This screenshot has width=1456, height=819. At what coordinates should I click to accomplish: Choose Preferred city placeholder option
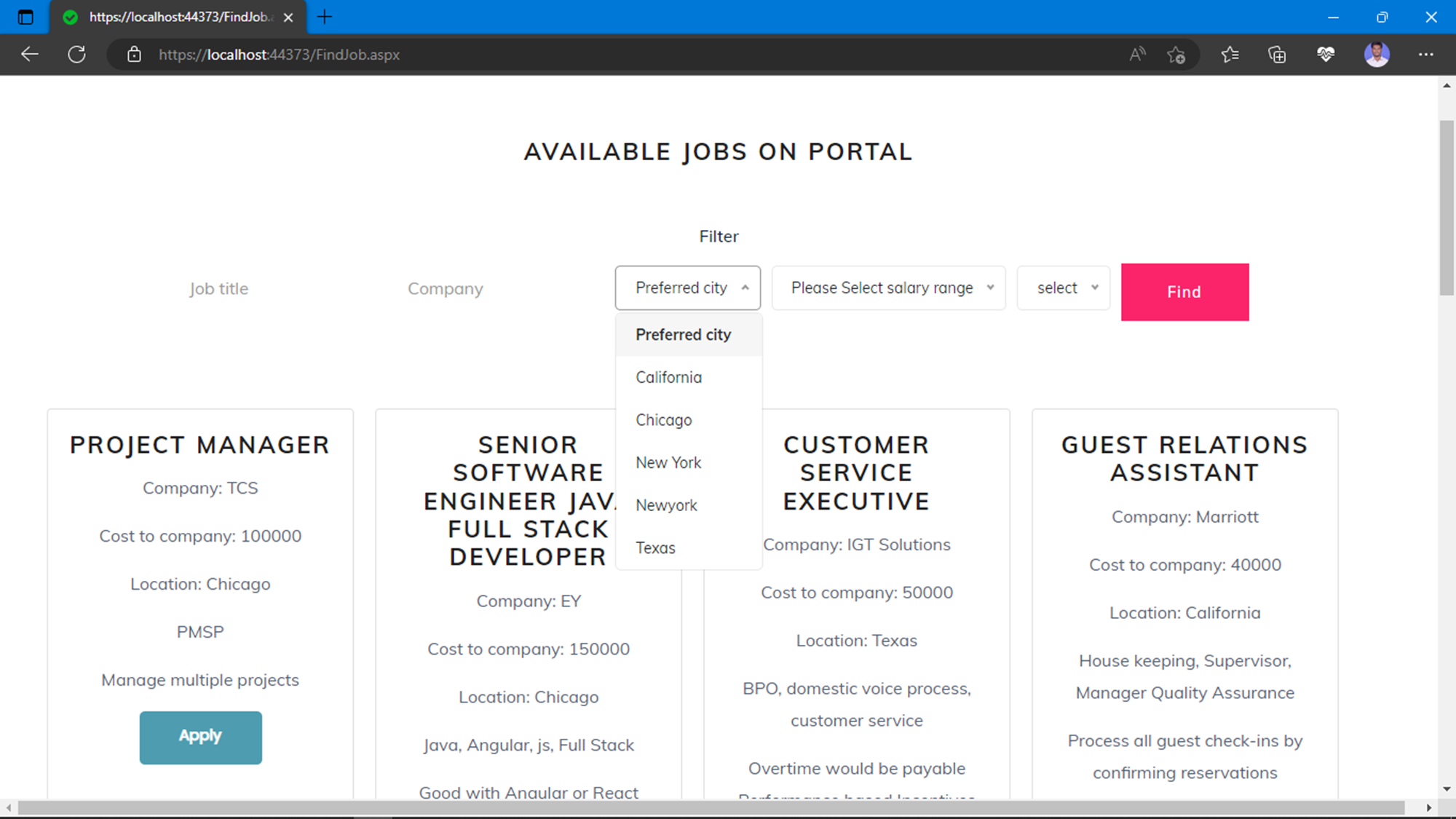(689, 335)
